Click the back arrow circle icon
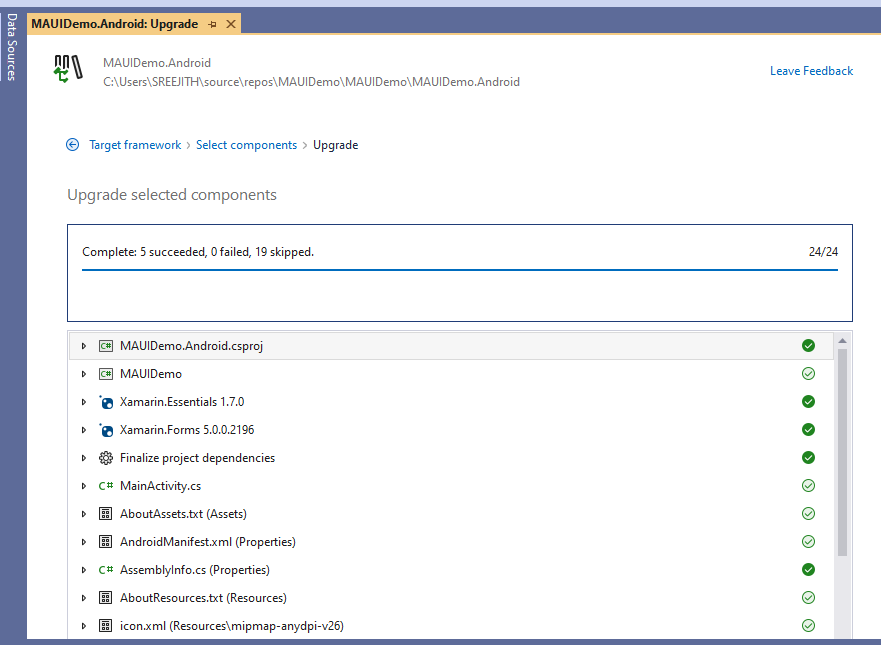881x645 pixels. pos(72,145)
